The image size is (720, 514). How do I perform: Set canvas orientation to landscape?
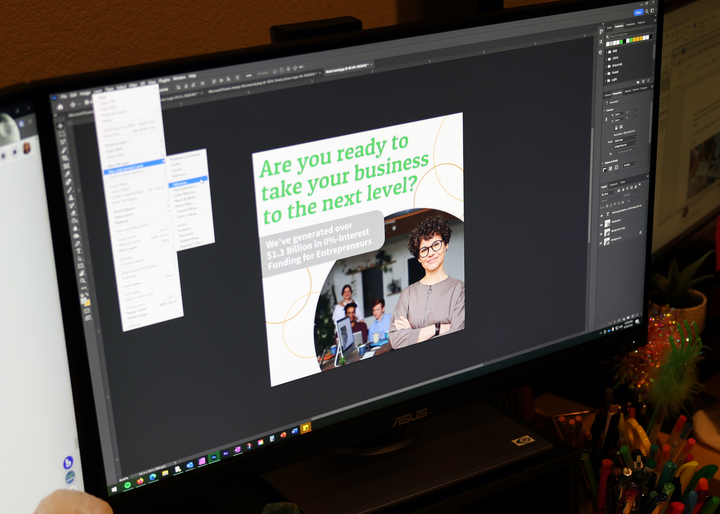tap(621, 127)
